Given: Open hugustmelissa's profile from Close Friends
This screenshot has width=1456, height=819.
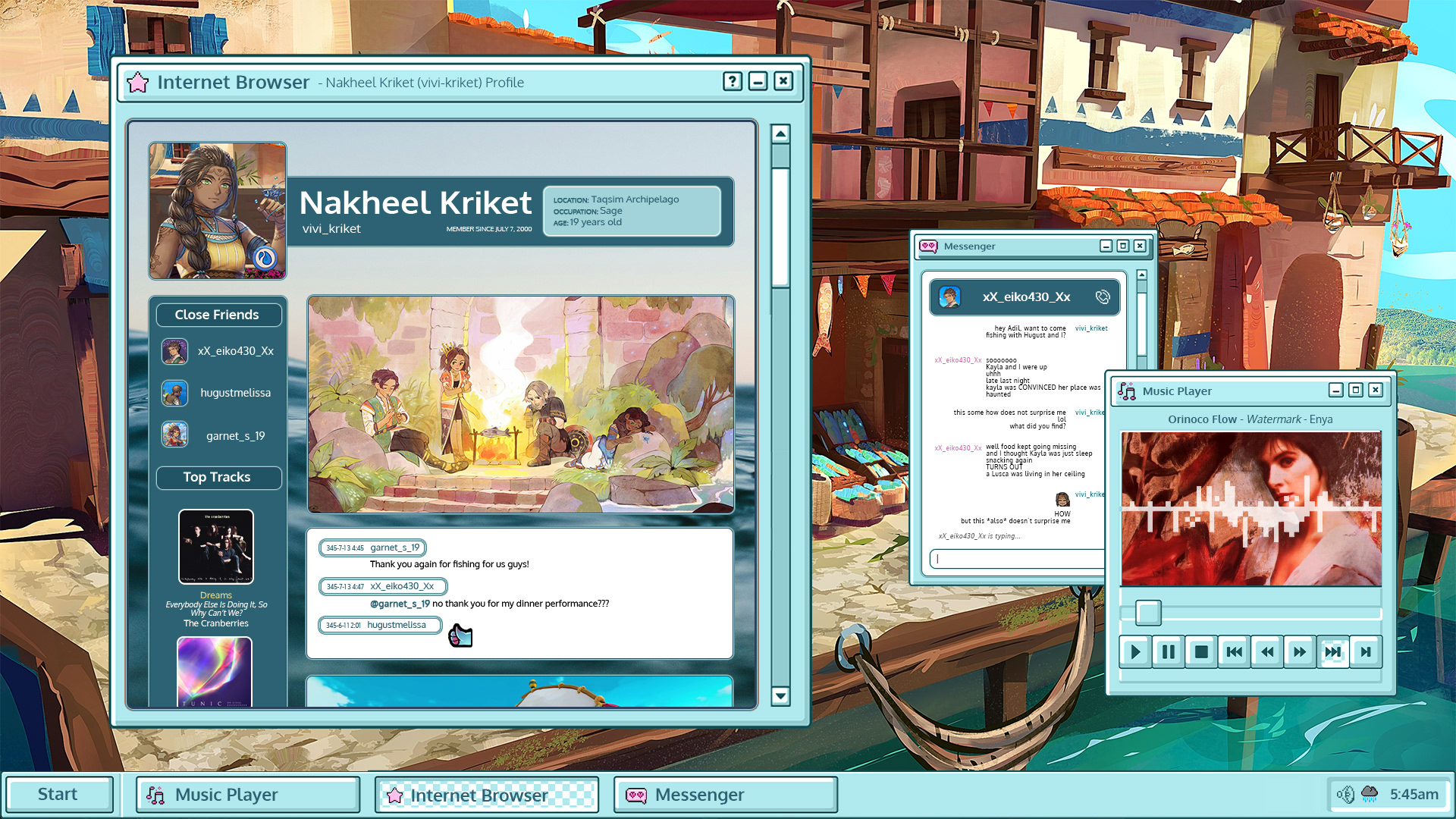Looking at the screenshot, I should point(235,393).
